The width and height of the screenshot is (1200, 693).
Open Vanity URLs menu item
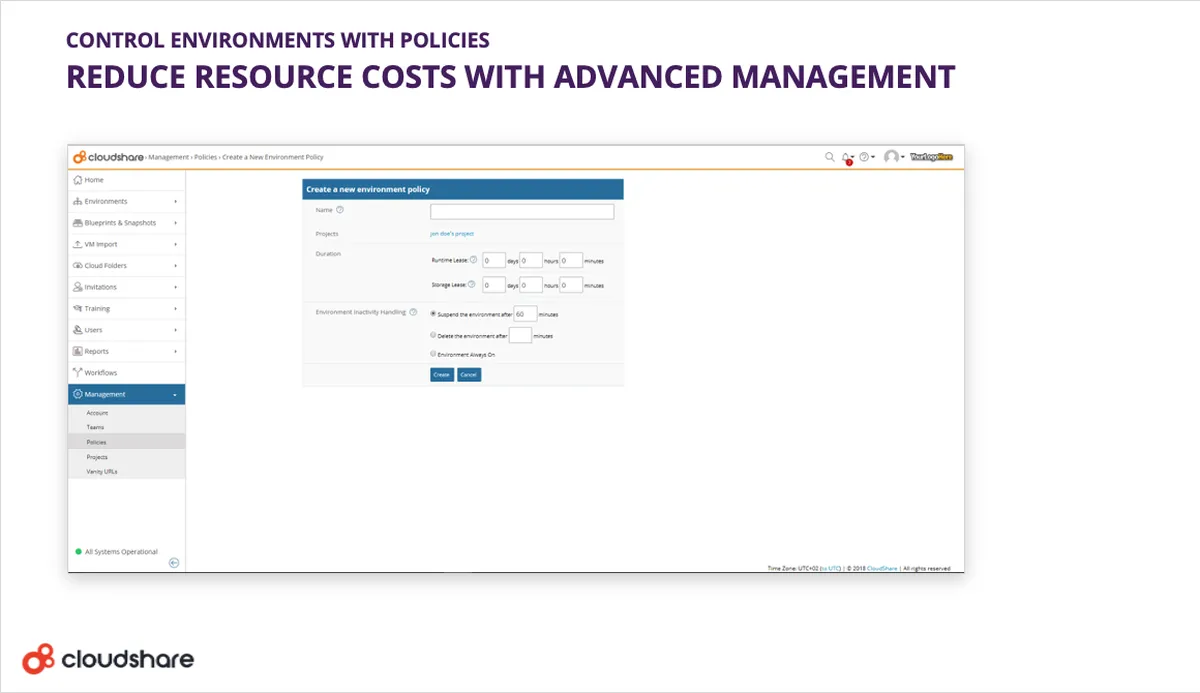coord(126,471)
